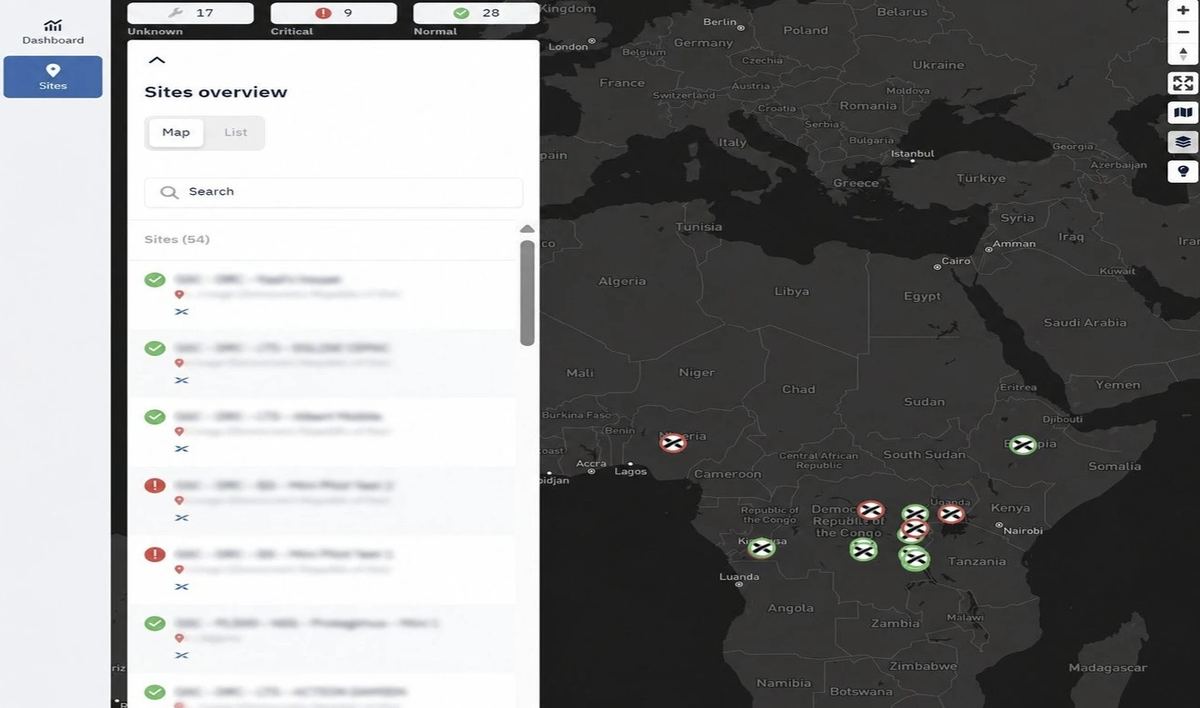Open the map layers control
Image resolution: width=1200 pixels, height=708 pixels.
[1183, 142]
